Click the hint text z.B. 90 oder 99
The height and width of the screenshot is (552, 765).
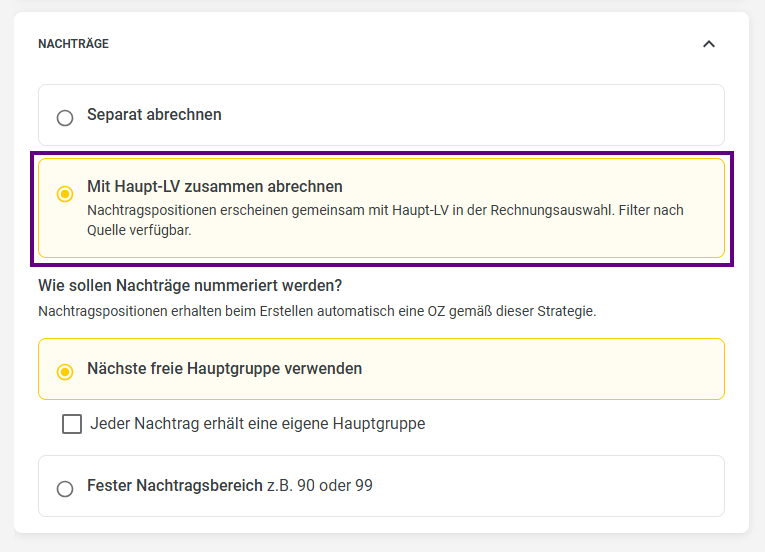[320, 485]
